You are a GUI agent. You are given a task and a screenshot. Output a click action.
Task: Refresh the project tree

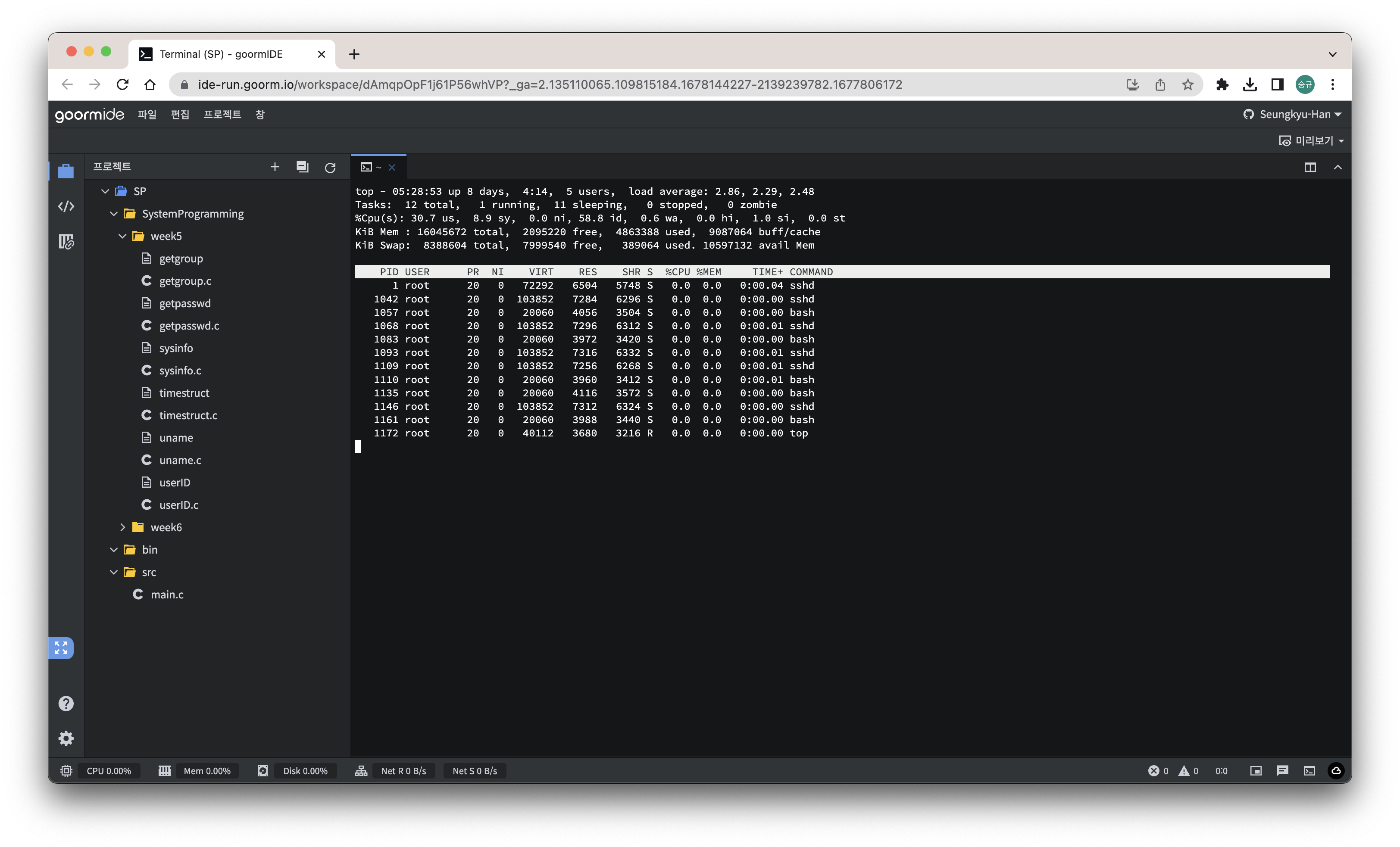(330, 168)
